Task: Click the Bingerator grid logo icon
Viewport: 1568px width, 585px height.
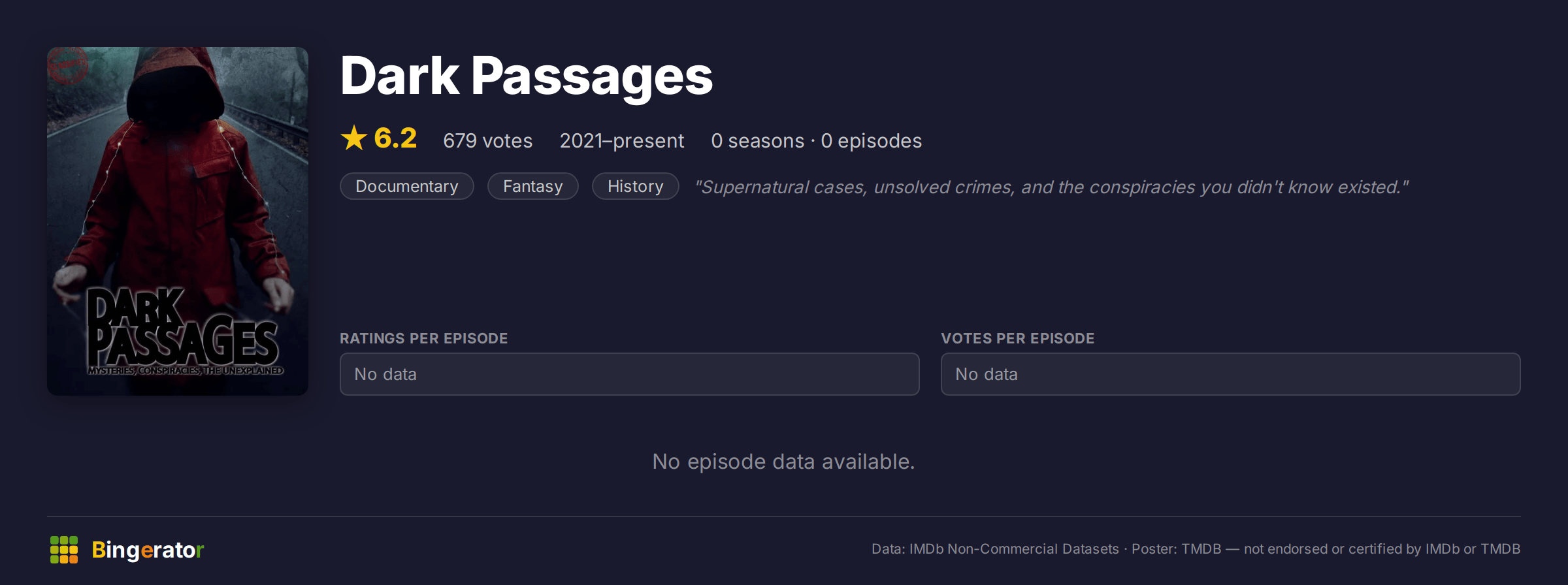Action: (64, 550)
